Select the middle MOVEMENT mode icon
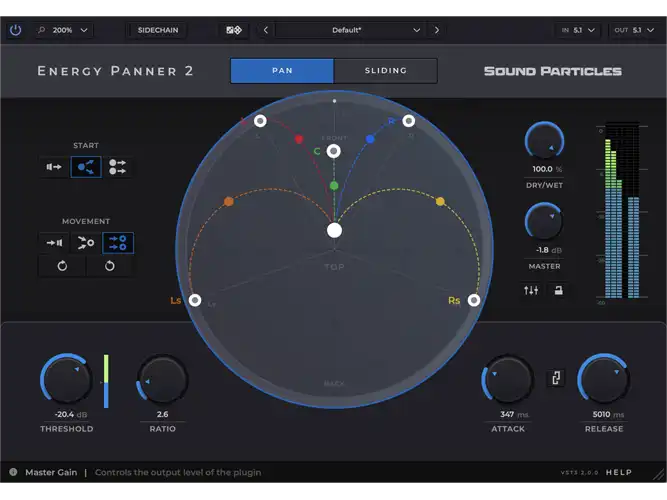 pos(86,243)
